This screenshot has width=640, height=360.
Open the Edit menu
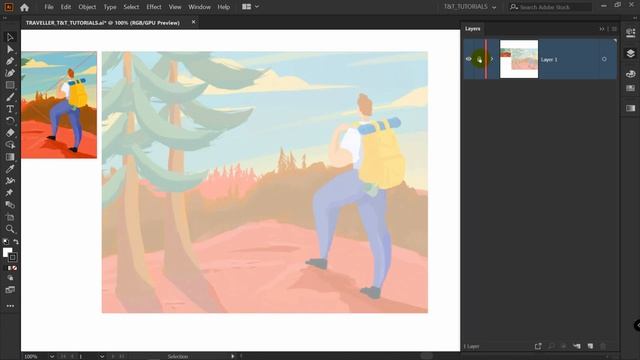[x=66, y=7]
